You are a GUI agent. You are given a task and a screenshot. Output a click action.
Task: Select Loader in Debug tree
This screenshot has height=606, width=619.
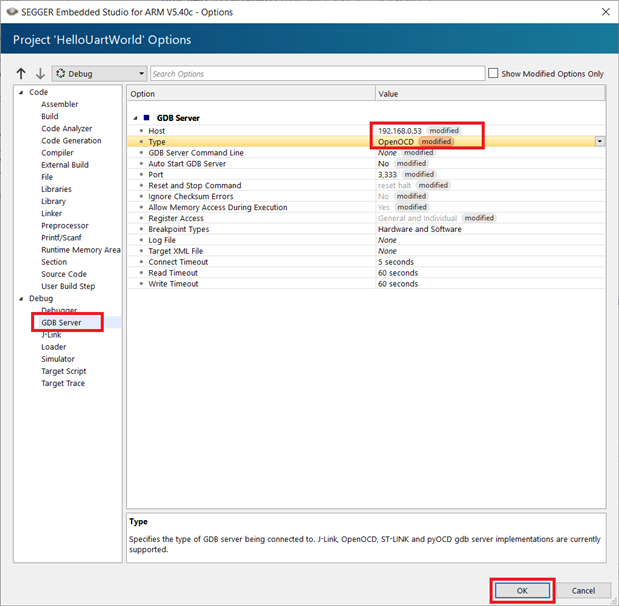(54, 347)
